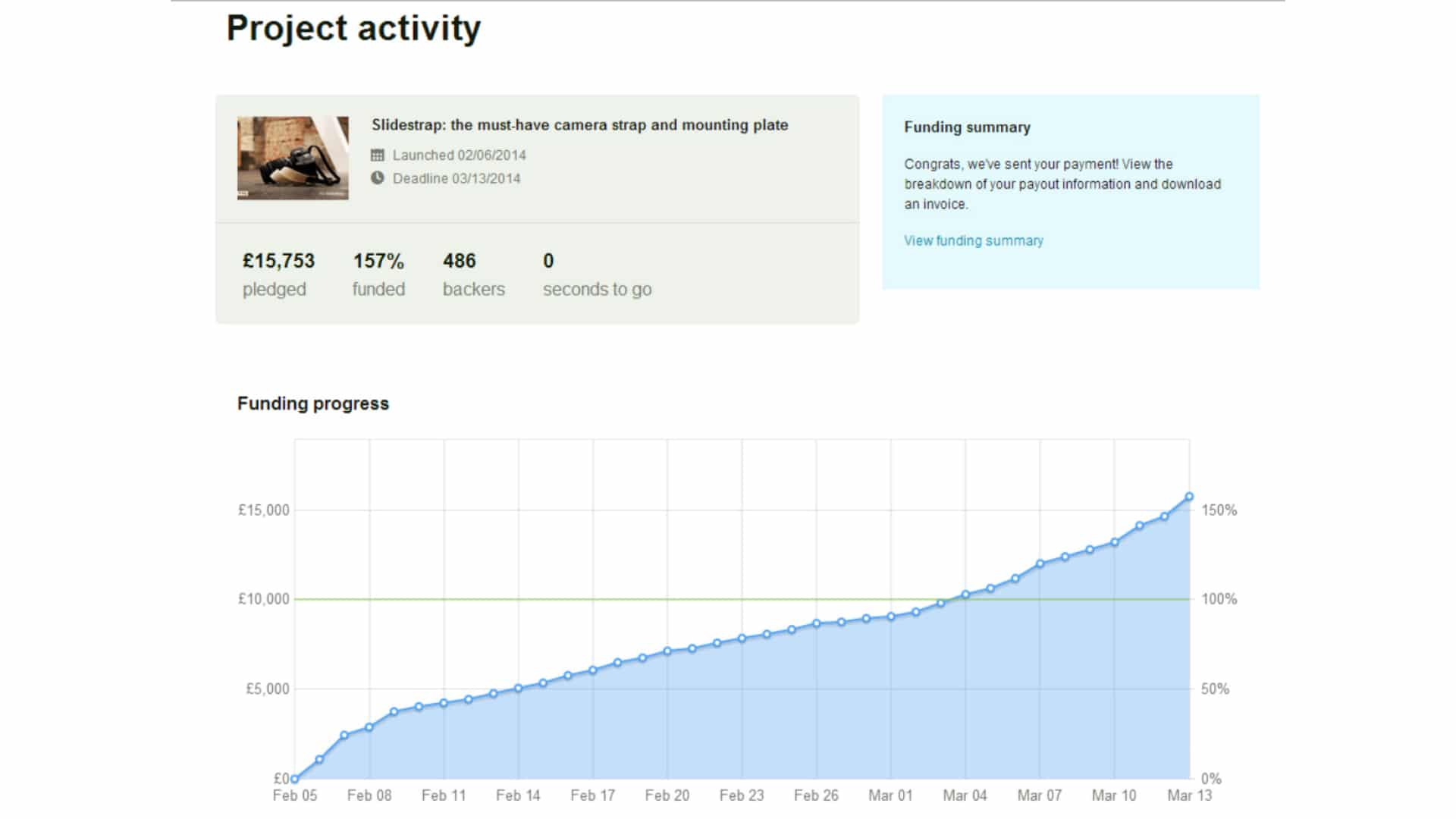The width and height of the screenshot is (1456, 819).
Task: Open the Slidestrap project title
Action: (579, 125)
